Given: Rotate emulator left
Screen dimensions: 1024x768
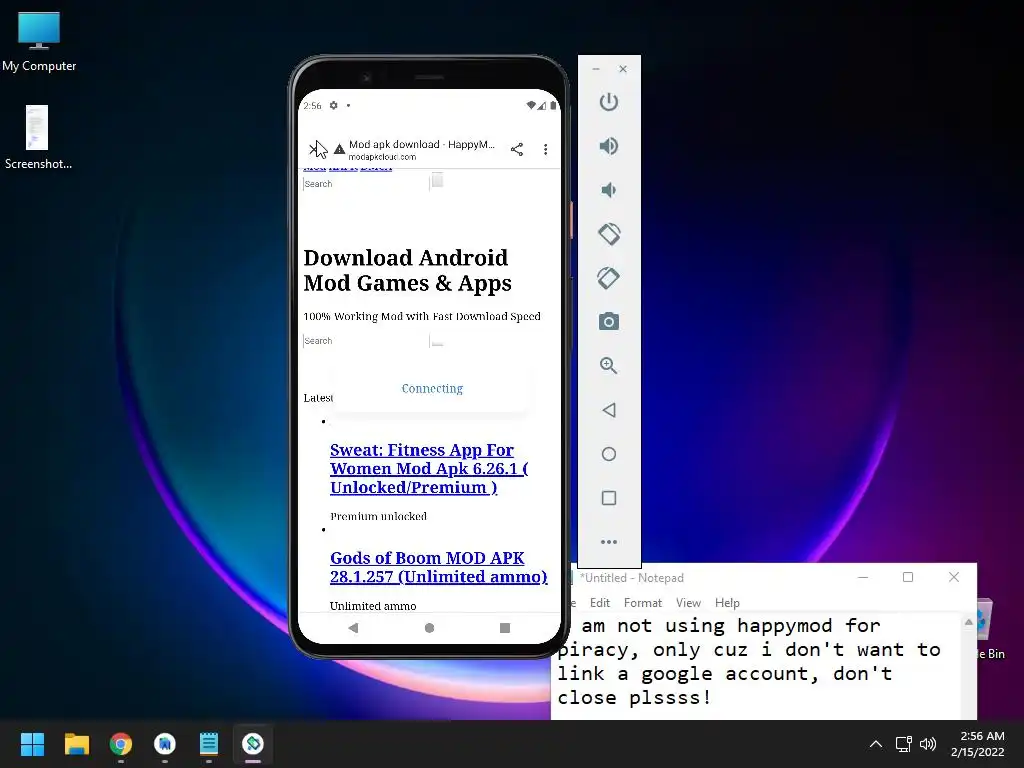Looking at the screenshot, I should coord(609,234).
